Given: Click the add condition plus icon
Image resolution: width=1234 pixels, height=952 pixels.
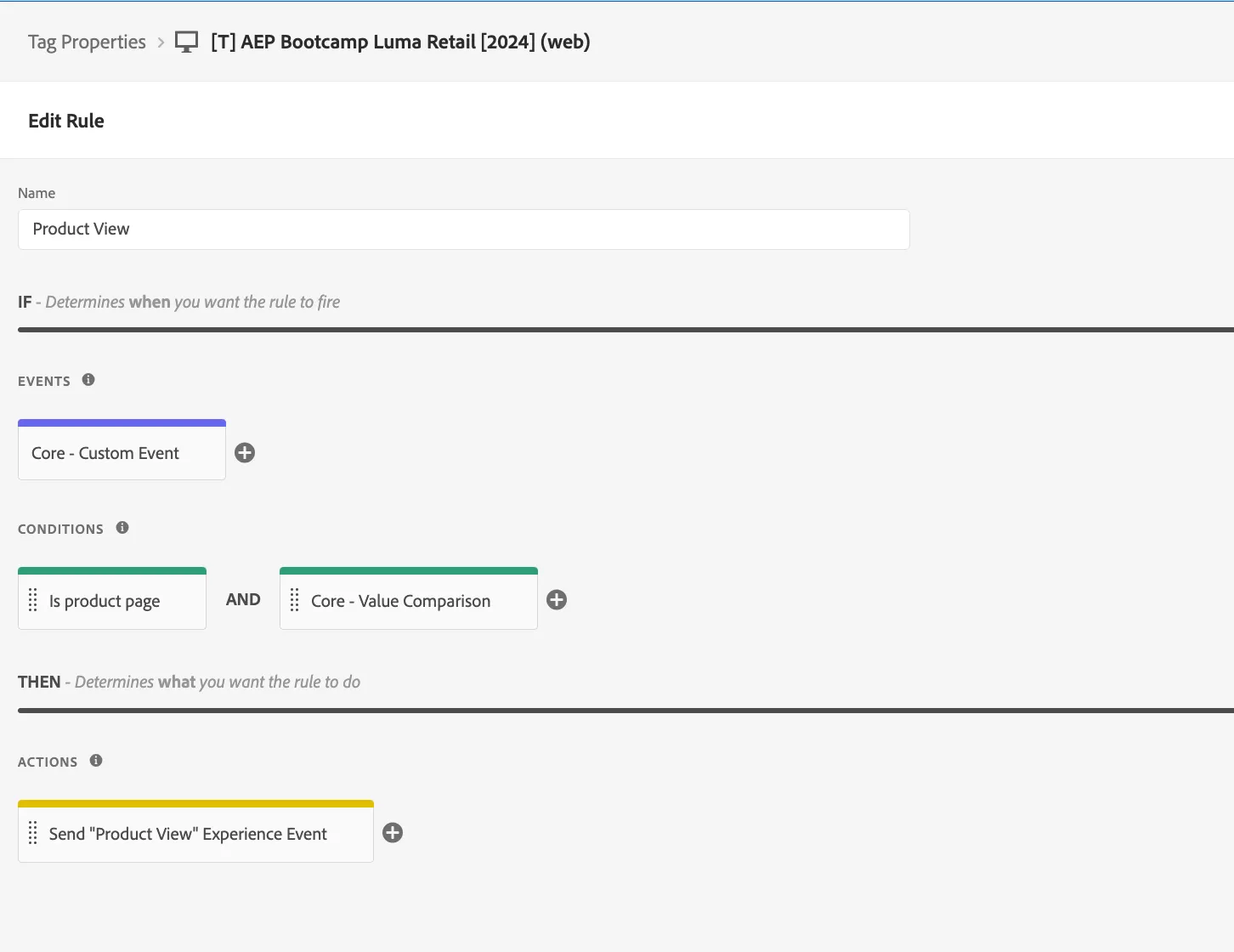Looking at the screenshot, I should click(x=557, y=600).
